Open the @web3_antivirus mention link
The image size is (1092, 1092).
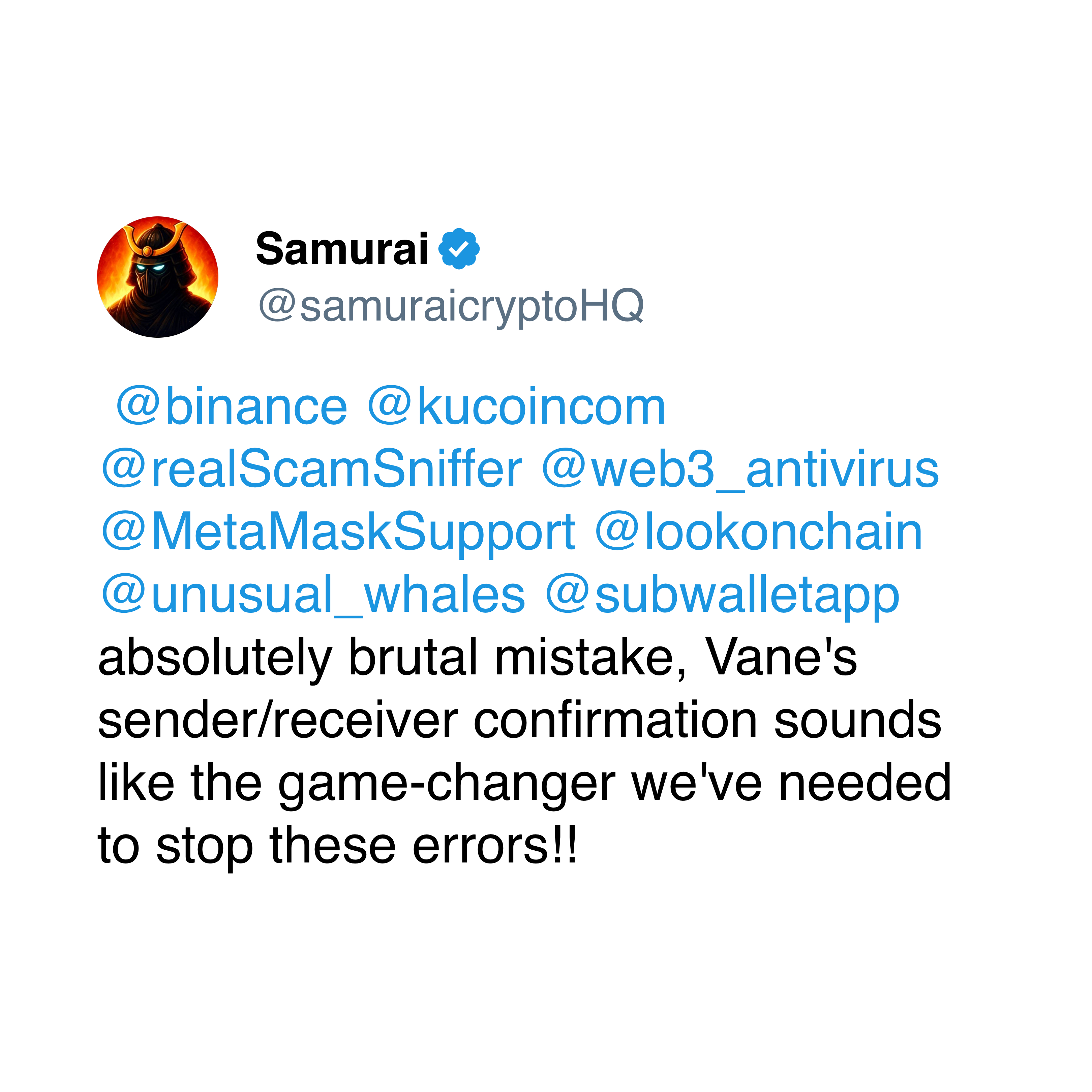[740, 470]
